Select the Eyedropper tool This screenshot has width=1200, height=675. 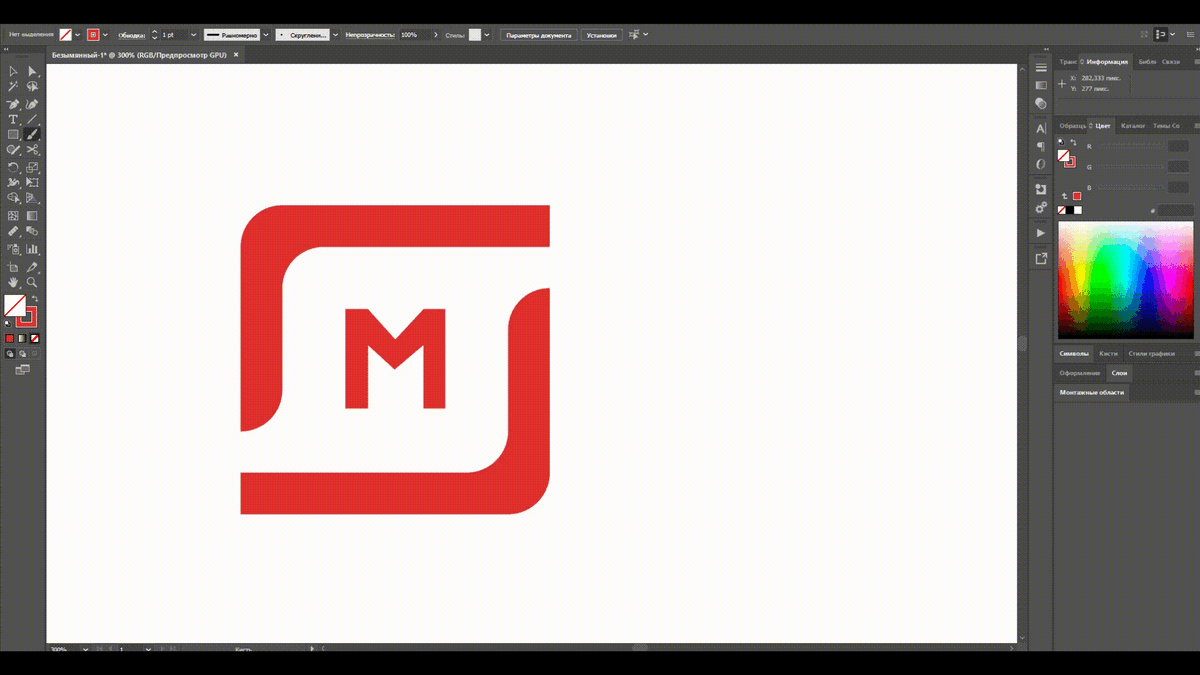(13, 232)
